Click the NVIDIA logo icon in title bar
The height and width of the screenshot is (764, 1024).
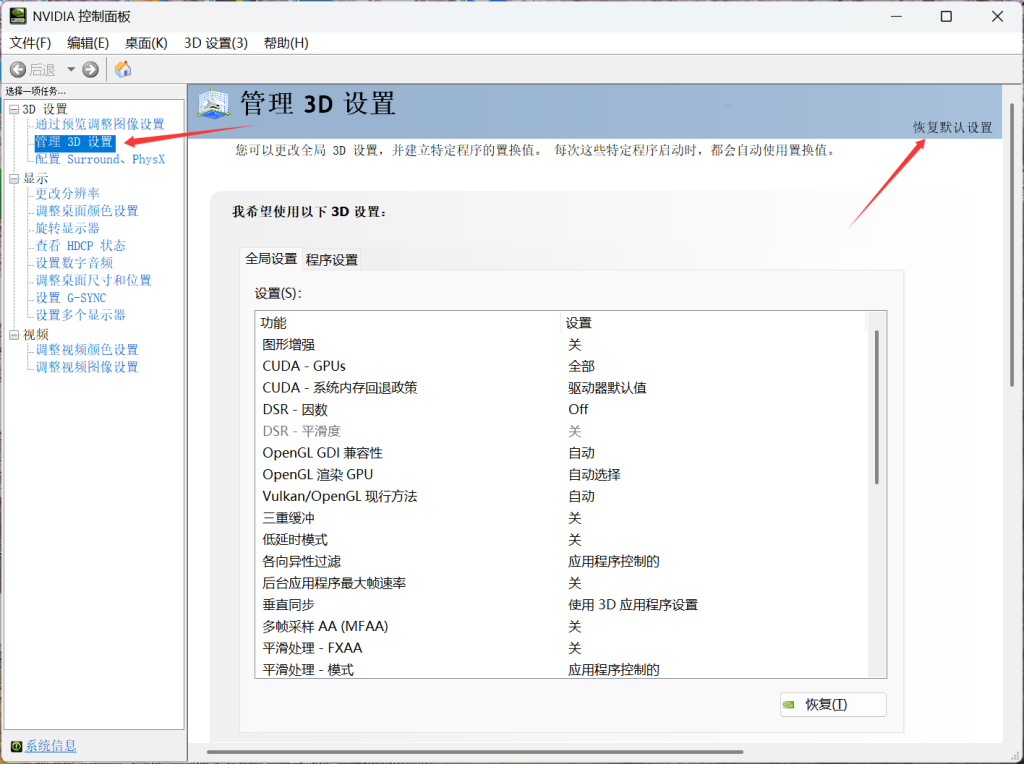(18, 16)
